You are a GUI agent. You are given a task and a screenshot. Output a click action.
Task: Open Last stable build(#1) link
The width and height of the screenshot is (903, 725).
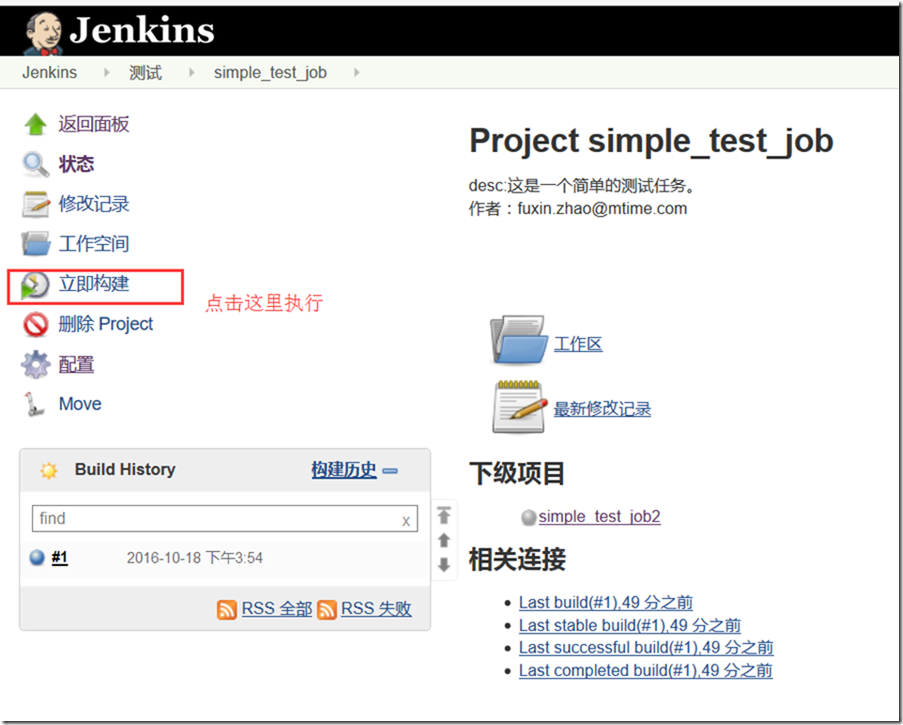coord(629,625)
